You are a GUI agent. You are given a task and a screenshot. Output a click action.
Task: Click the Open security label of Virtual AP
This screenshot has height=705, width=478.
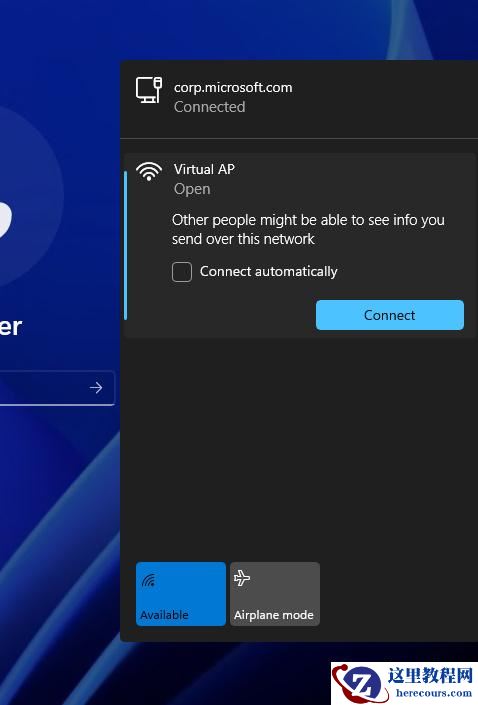click(192, 189)
